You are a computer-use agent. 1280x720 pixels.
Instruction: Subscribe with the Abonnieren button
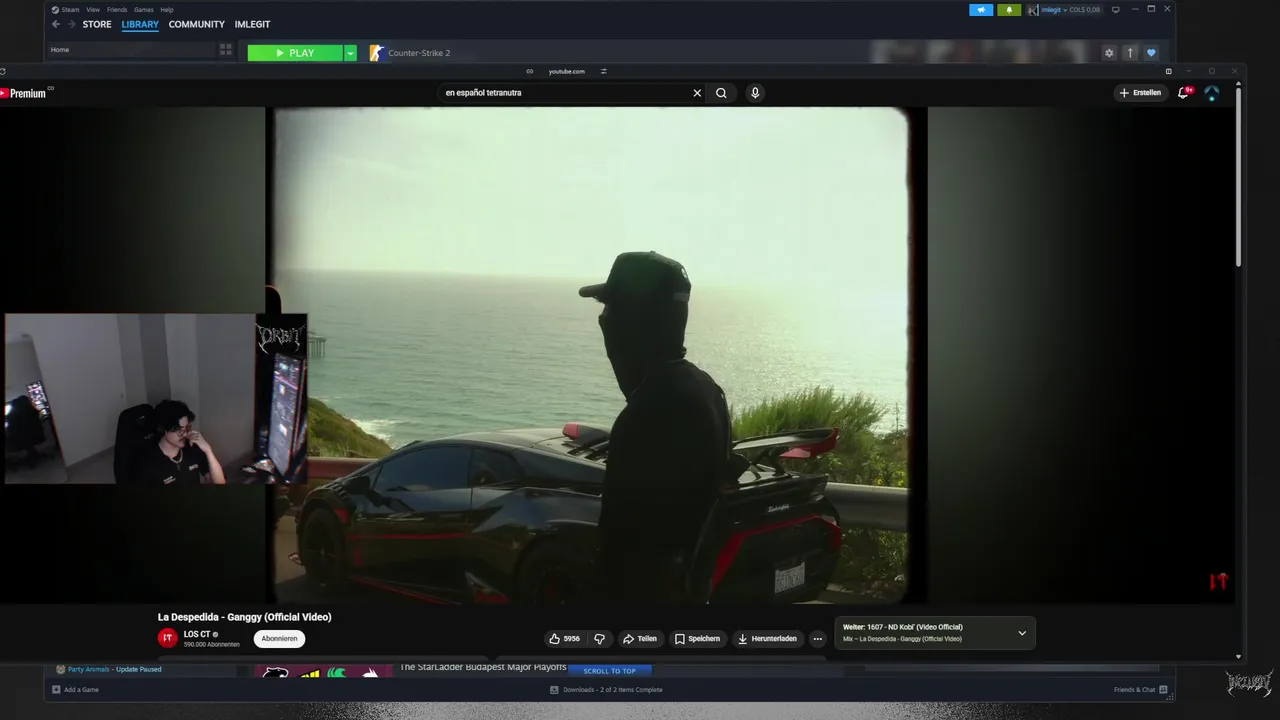[279, 639]
